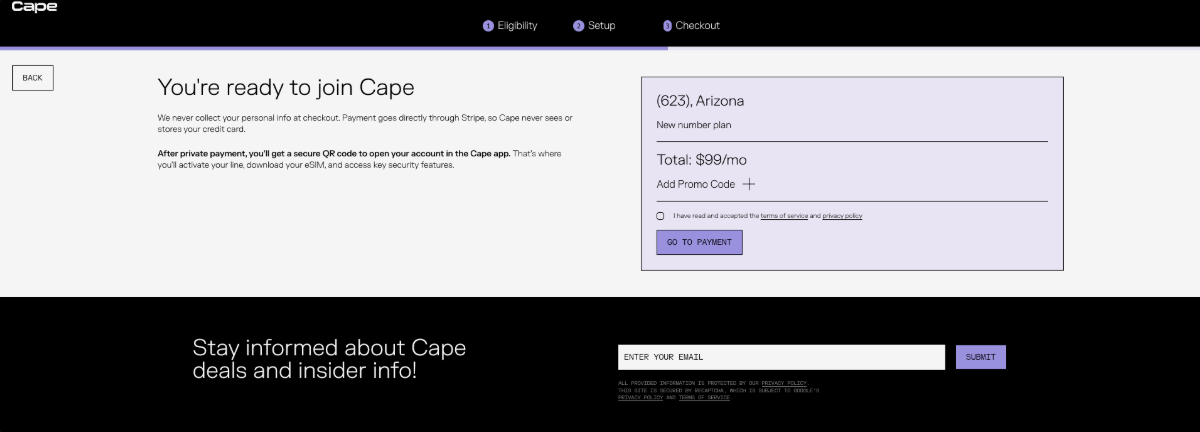Open Google's TERMS OF SERVICE link in the reCAPTCHA notice
This screenshot has width=1200, height=432.
(705, 398)
